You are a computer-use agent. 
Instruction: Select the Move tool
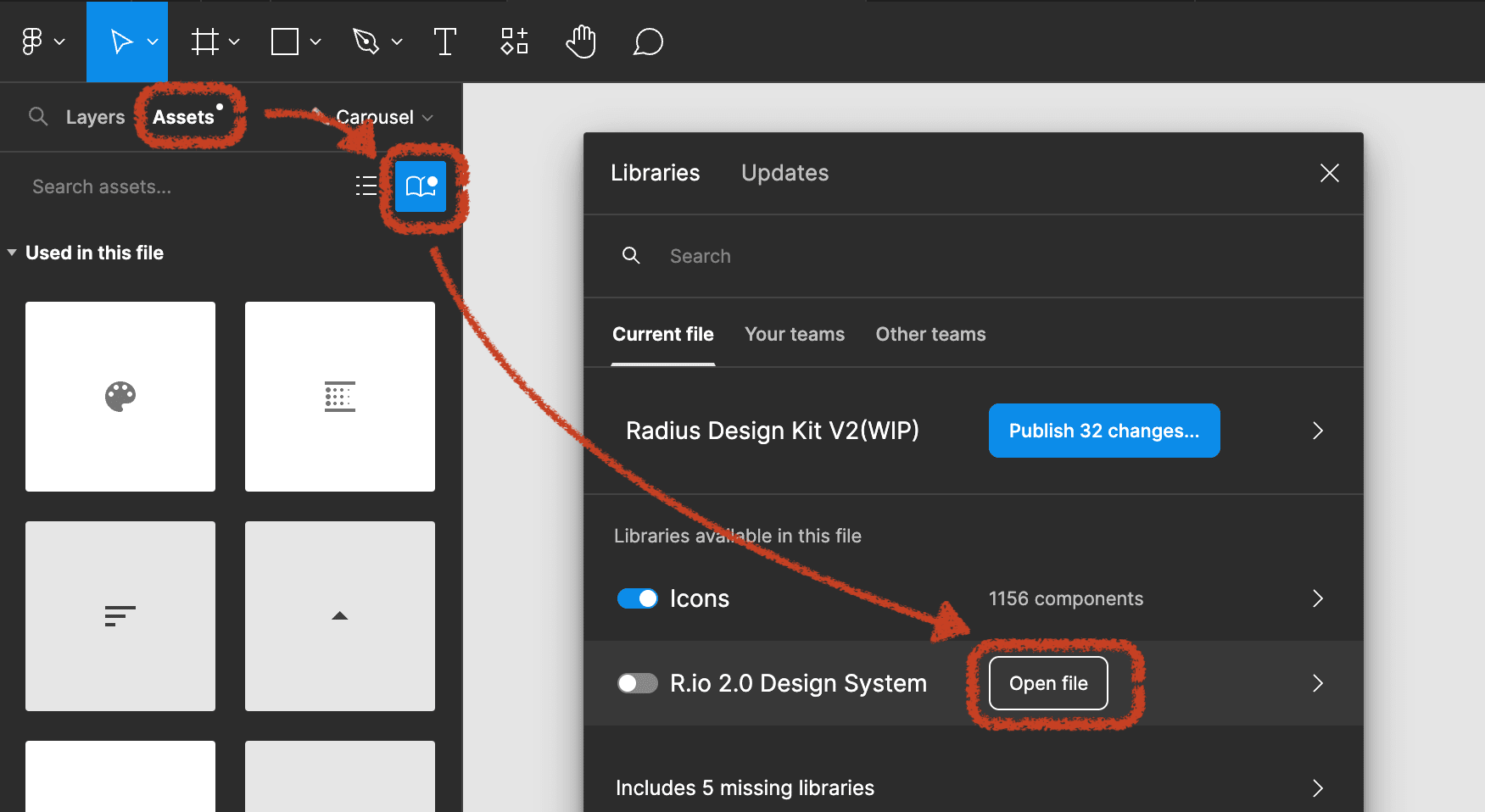pyautogui.click(x=121, y=42)
